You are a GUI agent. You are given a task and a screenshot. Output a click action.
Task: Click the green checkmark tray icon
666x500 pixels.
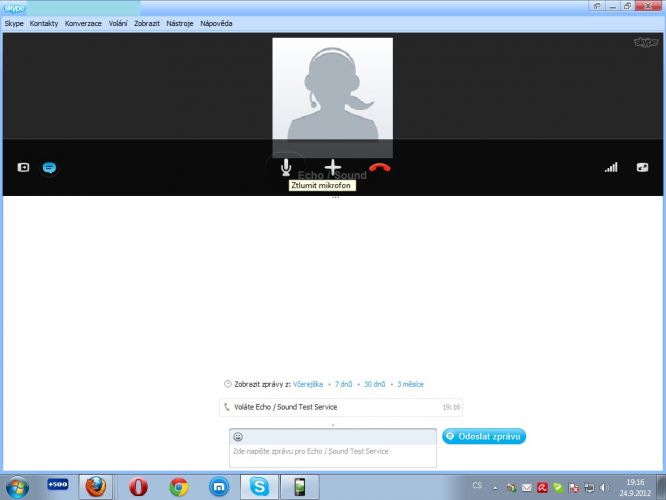(x=558, y=488)
